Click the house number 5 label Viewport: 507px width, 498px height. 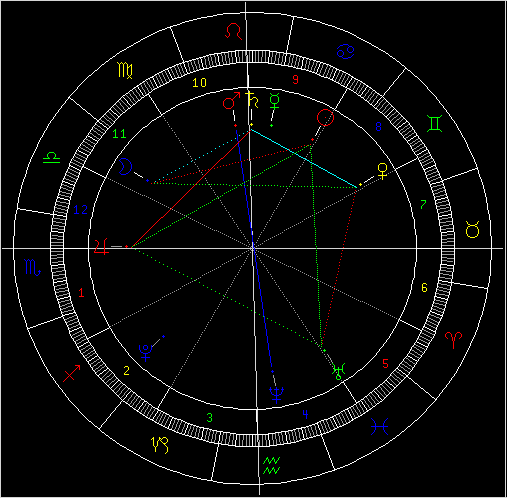click(385, 364)
